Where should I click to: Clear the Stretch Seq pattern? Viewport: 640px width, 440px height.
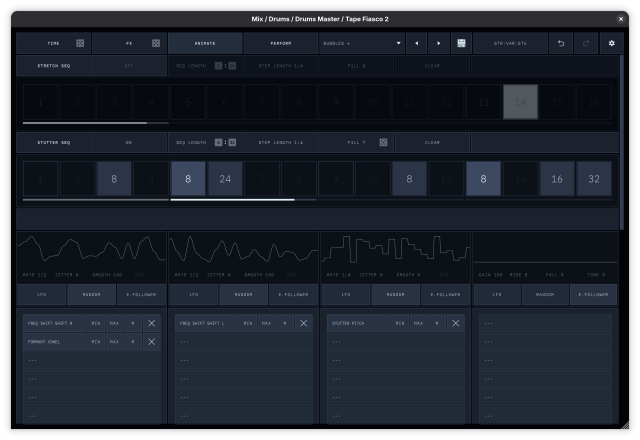coord(432,66)
